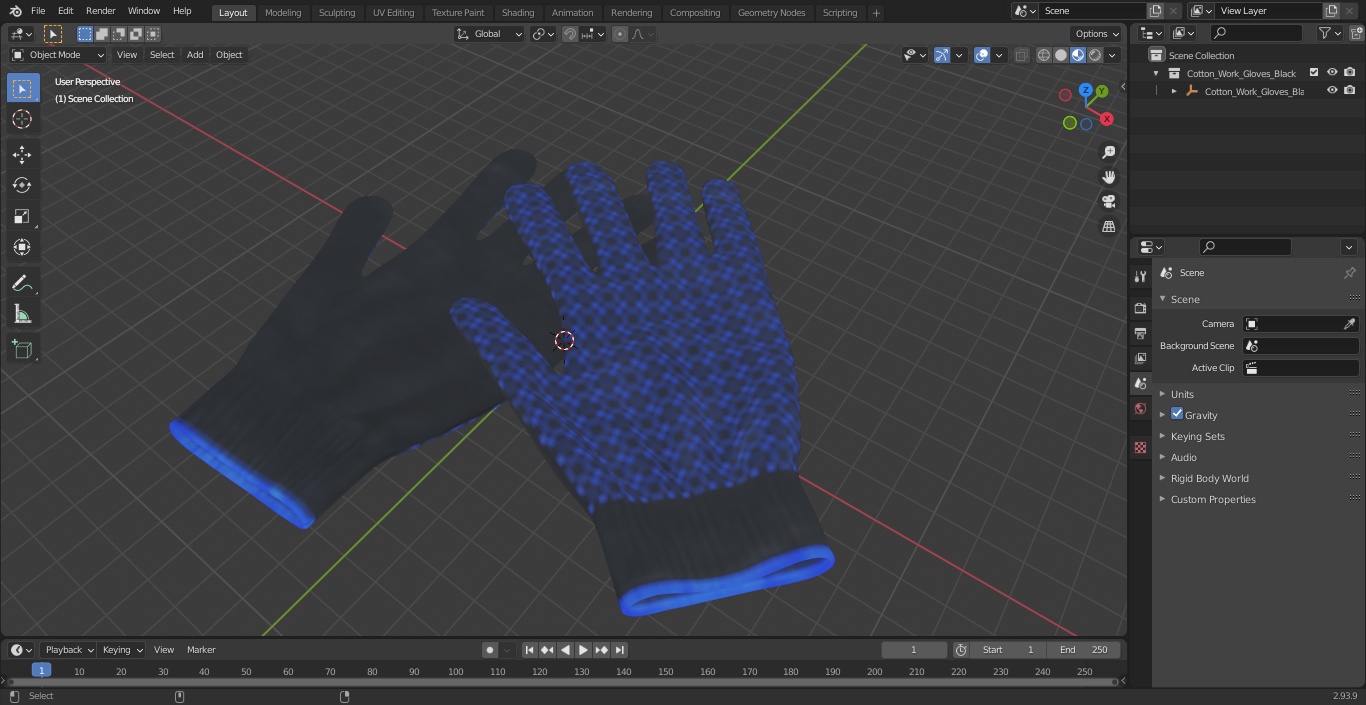Open the File menu
This screenshot has height=705, width=1366.
38,11
